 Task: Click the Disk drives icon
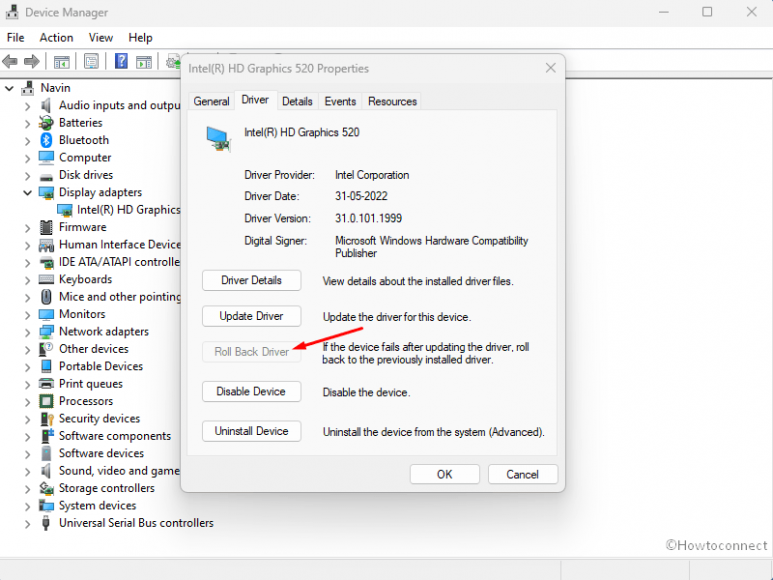pos(46,176)
